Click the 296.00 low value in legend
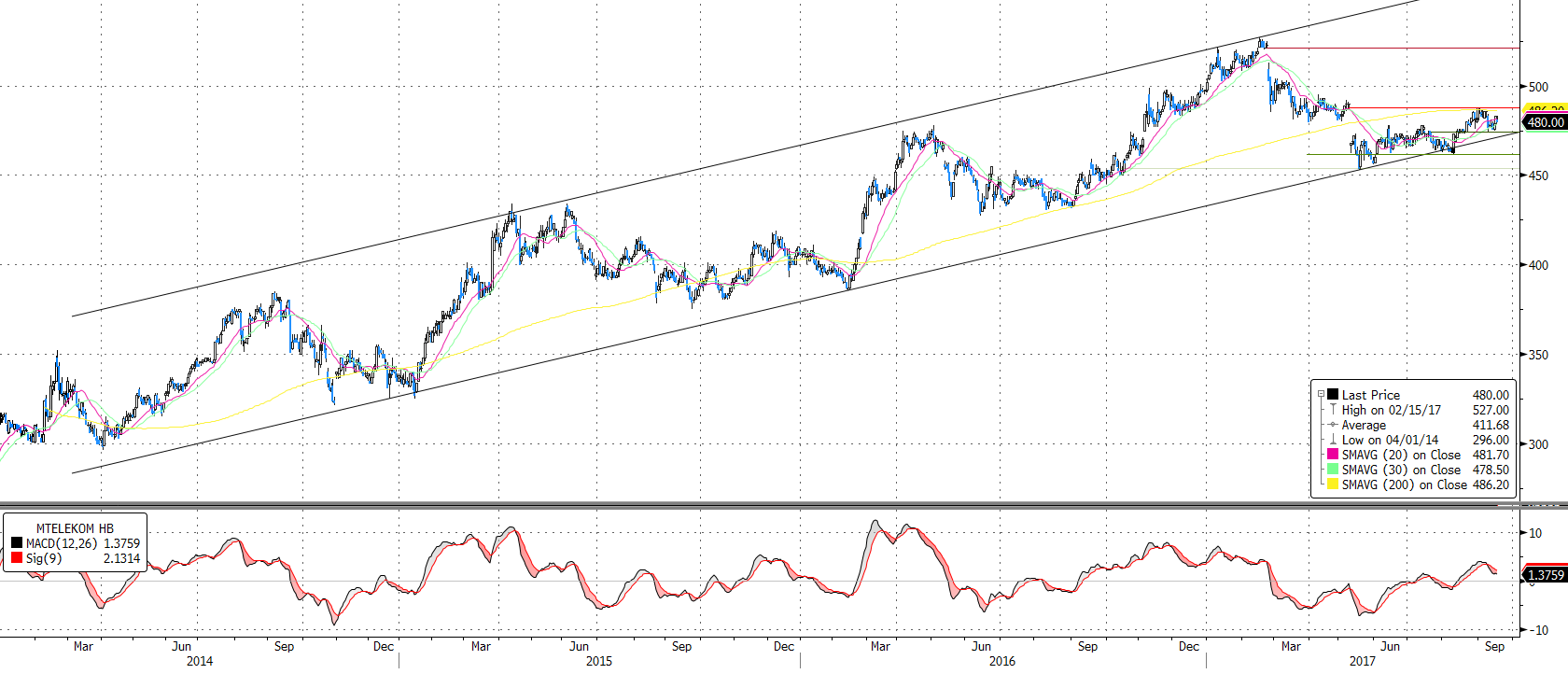Image resolution: width=1568 pixels, height=674 pixels. coord(1491,440)
